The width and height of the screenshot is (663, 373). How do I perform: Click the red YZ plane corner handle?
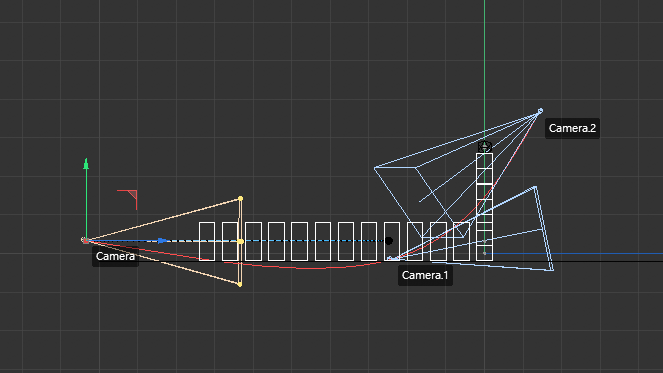[x=132, y=195]
